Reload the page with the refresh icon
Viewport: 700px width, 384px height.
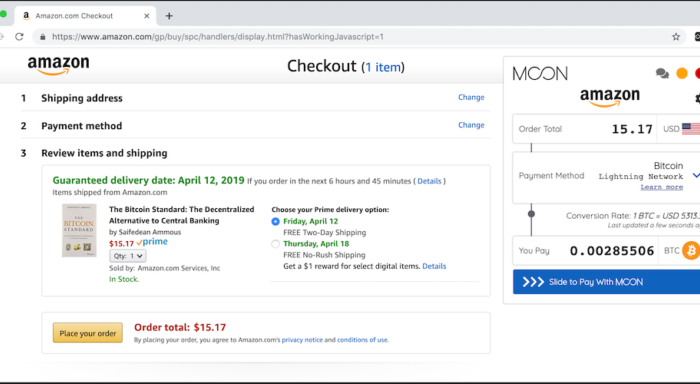pos(19,37)
